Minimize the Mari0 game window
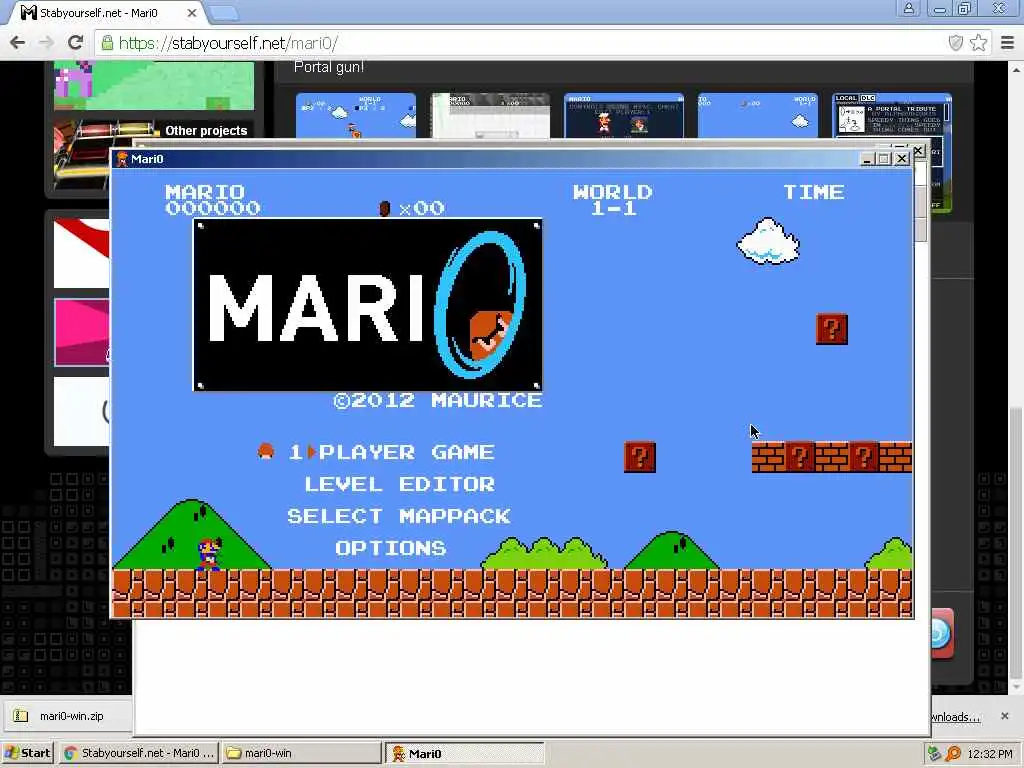 tap(867, 159)
